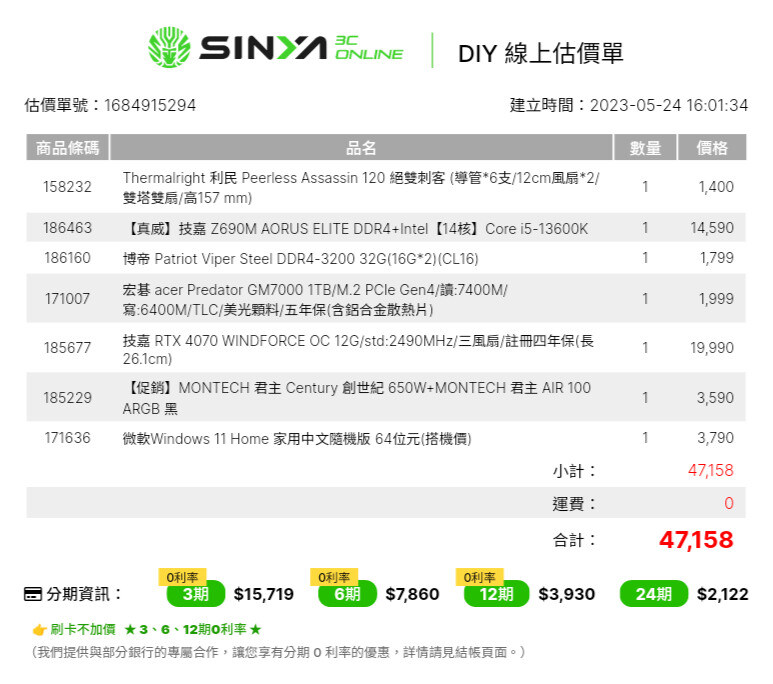Click the credit card icon beside 分期資訊
This screenshot has width=773, height=684.
pyautogui.click(x=33, y=594)
